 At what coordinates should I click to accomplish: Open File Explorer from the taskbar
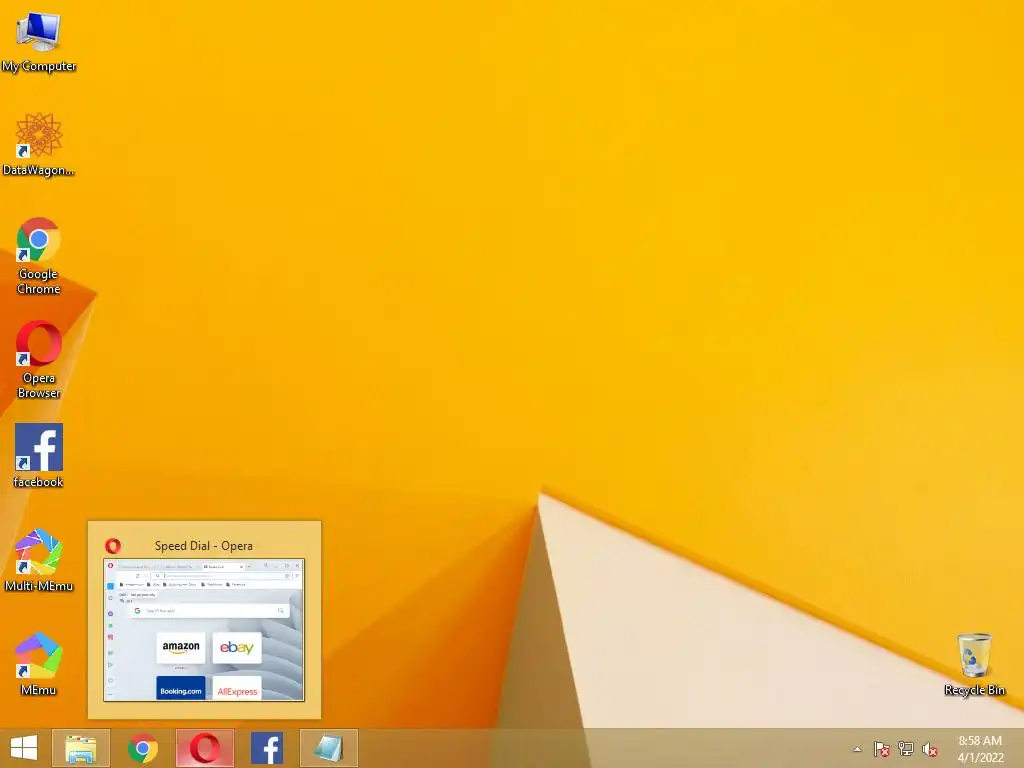(81, 748)
